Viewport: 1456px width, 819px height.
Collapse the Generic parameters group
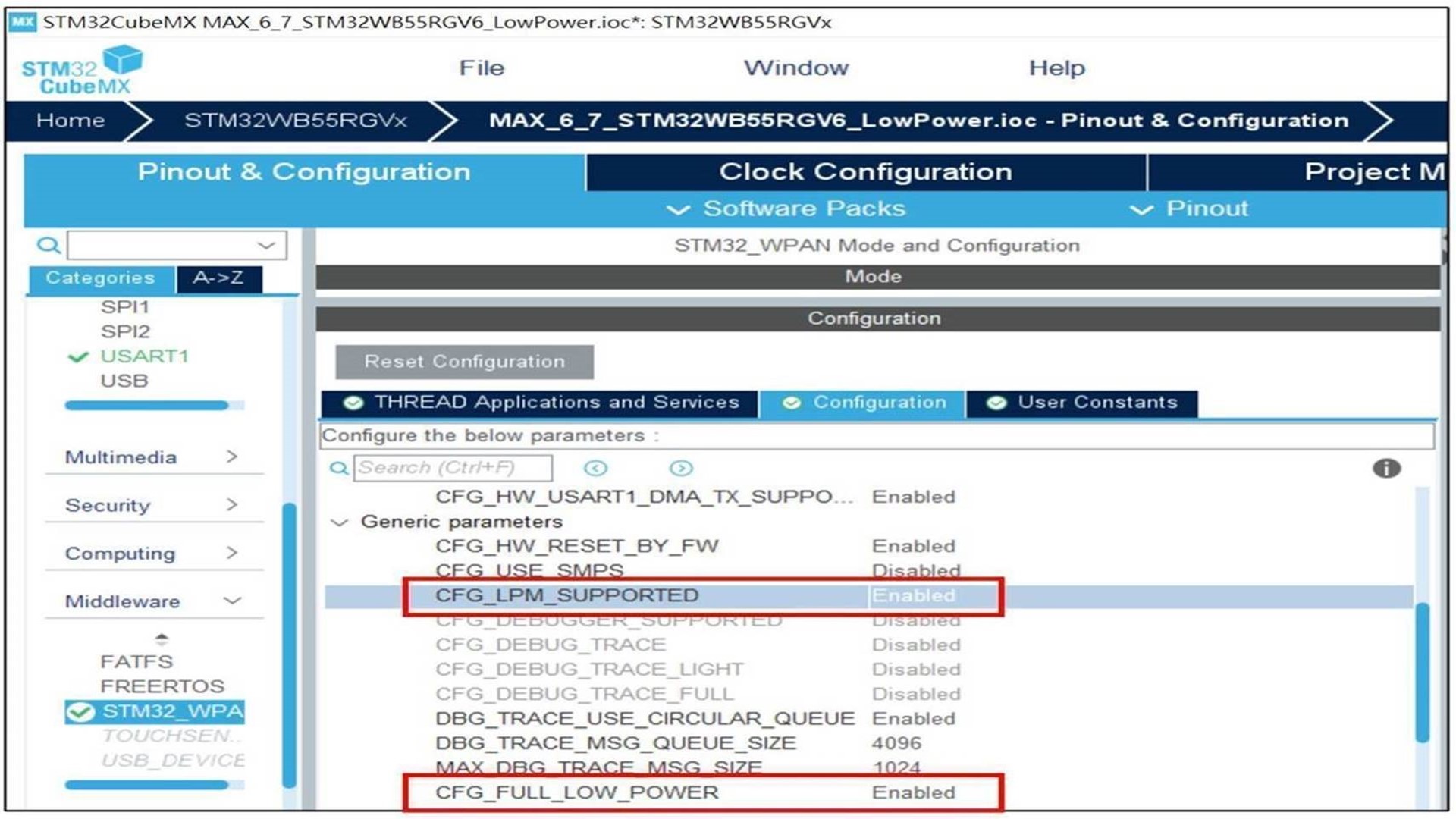340,522
